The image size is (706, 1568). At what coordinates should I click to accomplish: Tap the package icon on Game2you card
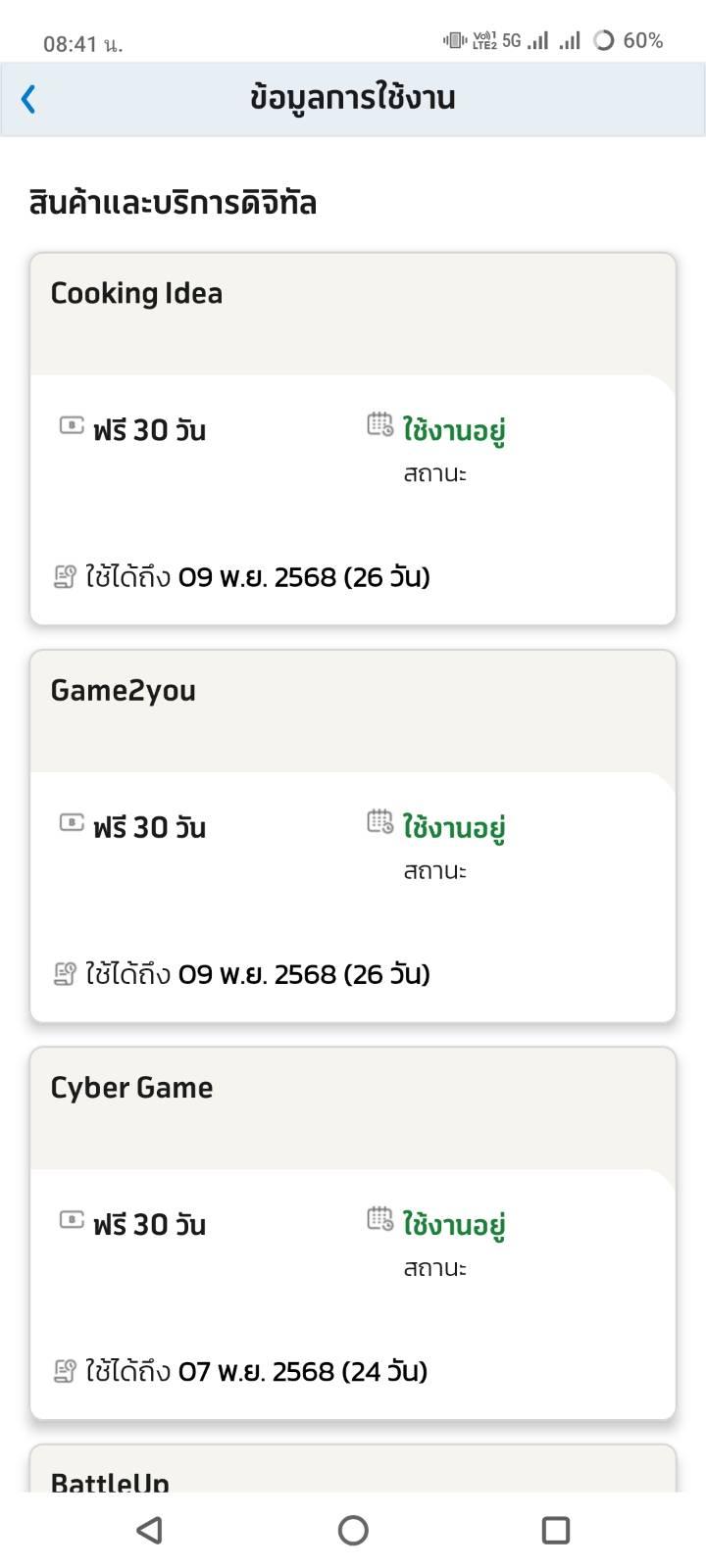tap(72, 822)
